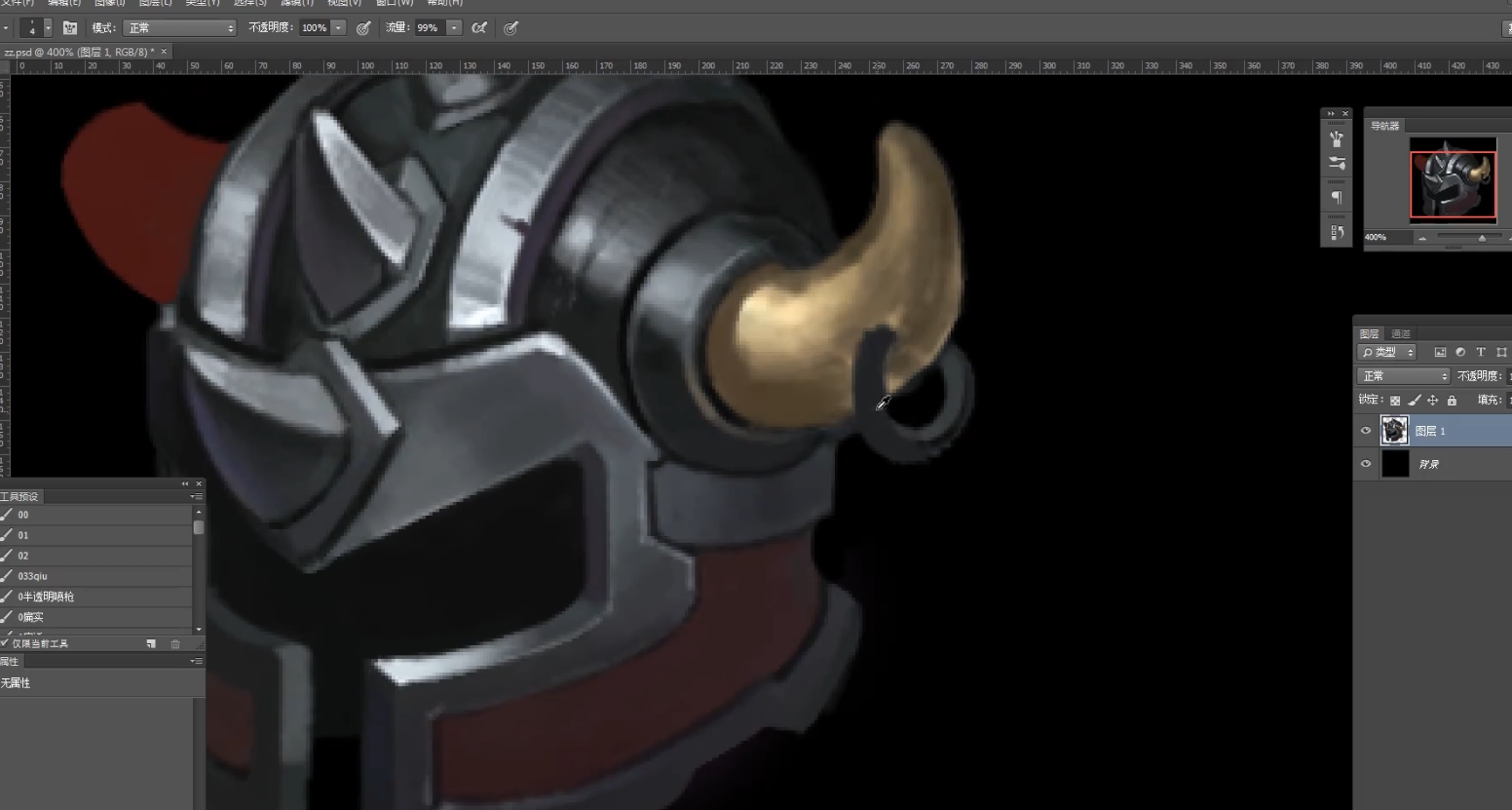Filter layers by pixel layer icon
This screenshot has height=810, width=1512.
[1440, 352]
